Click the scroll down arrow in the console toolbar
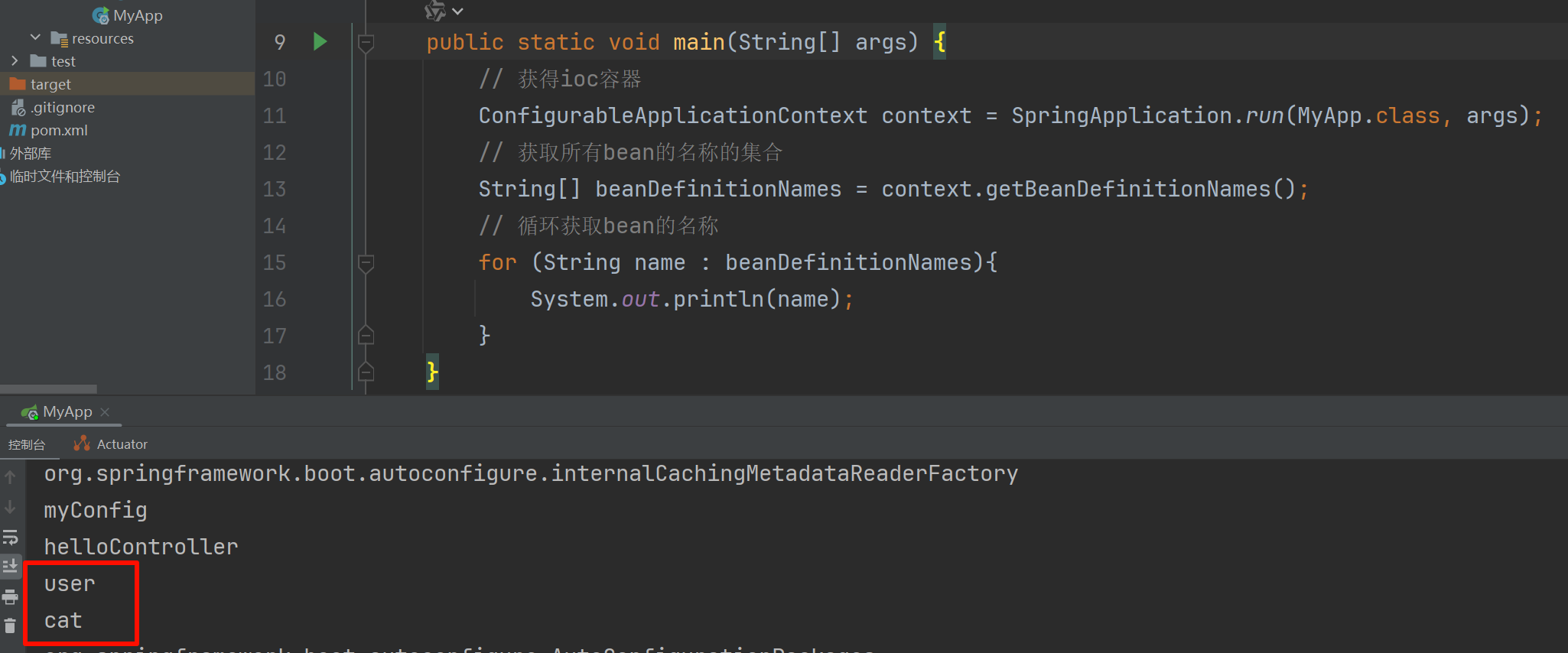The width and height of the screenshot is (1568, 653). click(10, 507)
